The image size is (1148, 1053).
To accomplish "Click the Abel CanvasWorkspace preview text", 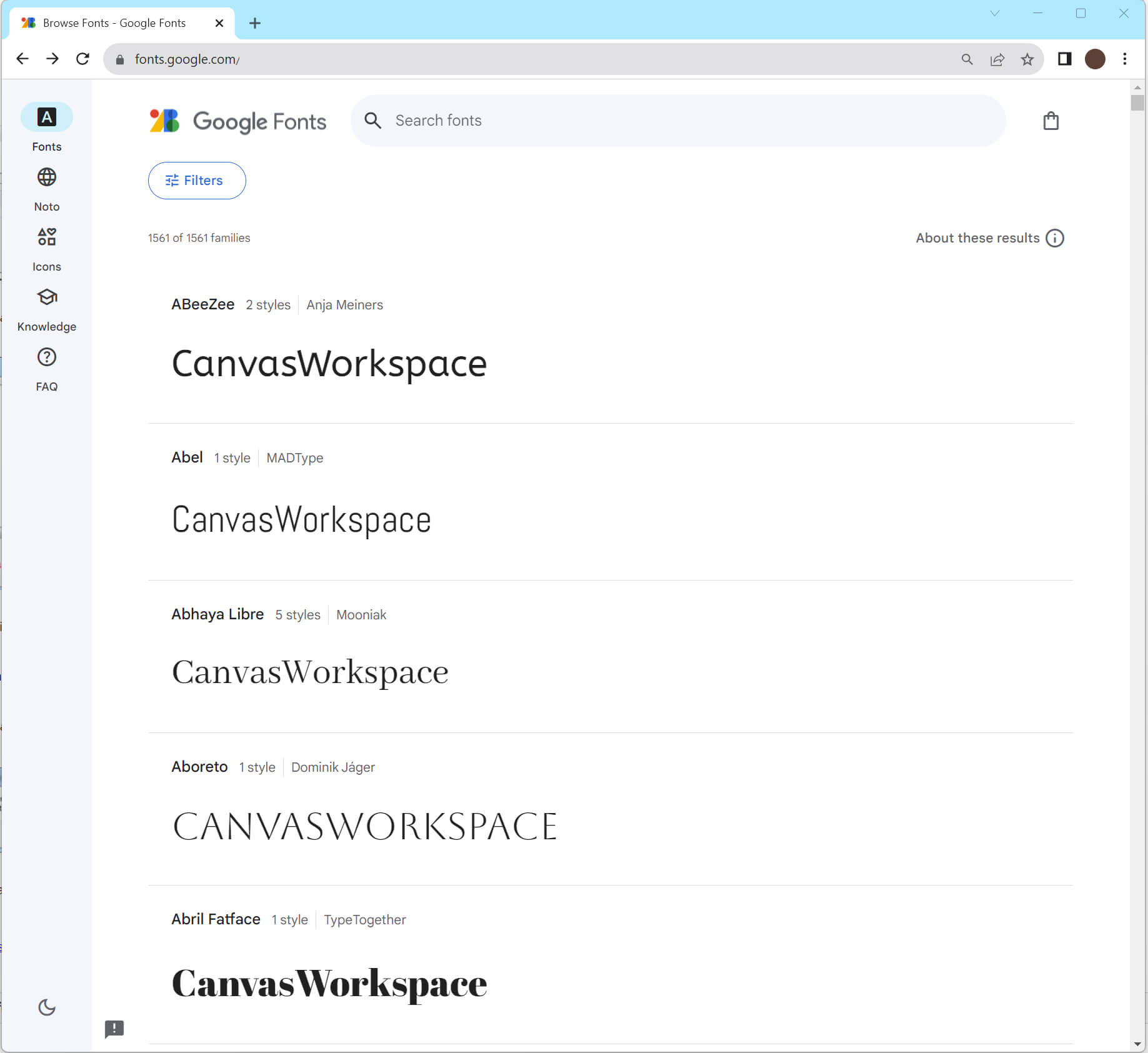I will tap(301, 520).
